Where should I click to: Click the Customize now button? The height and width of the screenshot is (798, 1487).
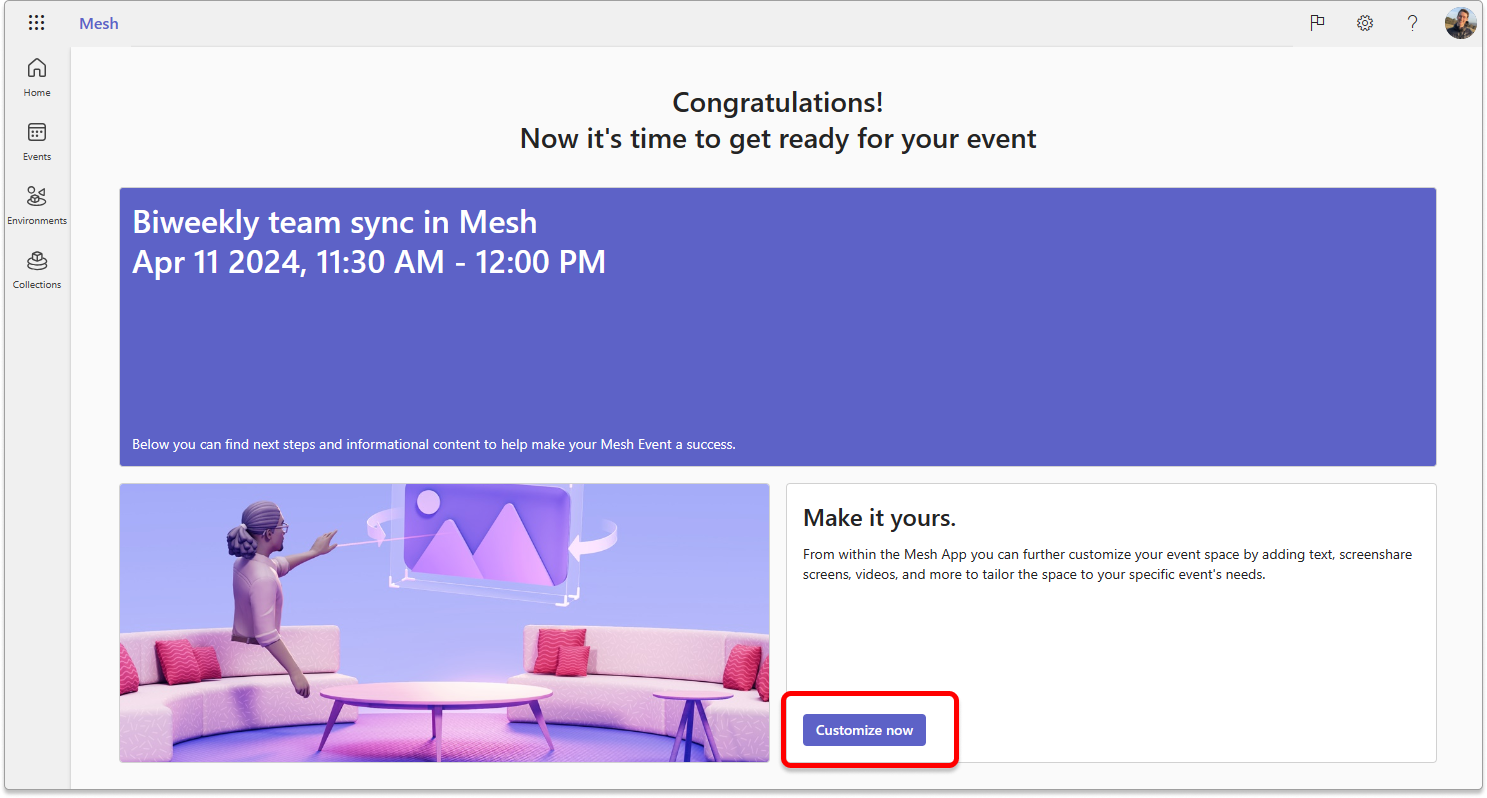(x=864, y=730)
